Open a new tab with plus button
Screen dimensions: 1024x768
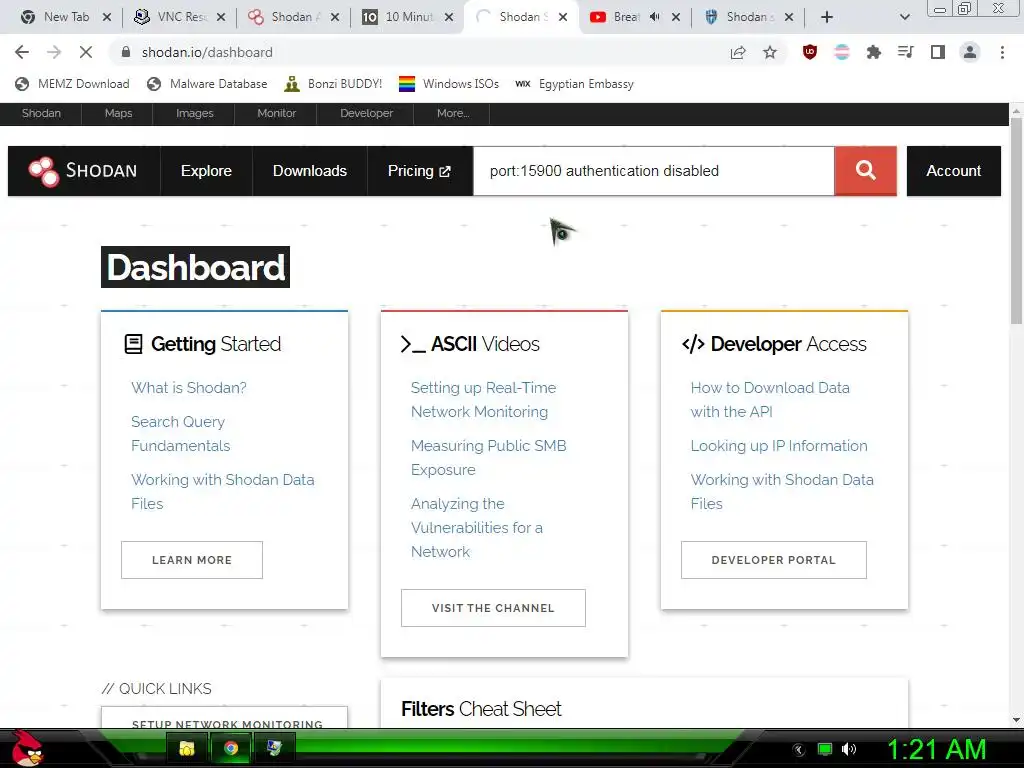pos(827,17)
